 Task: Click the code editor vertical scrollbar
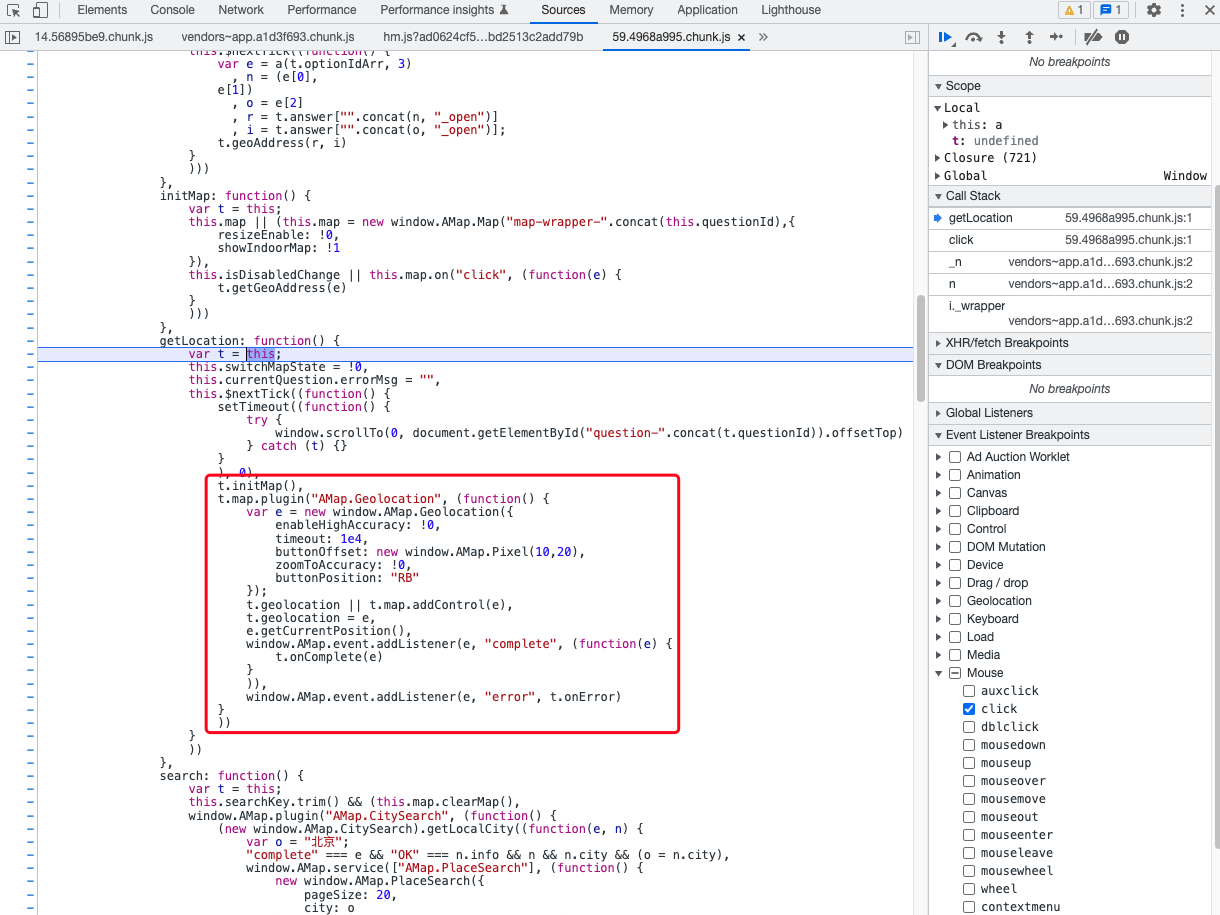[920, 347]
